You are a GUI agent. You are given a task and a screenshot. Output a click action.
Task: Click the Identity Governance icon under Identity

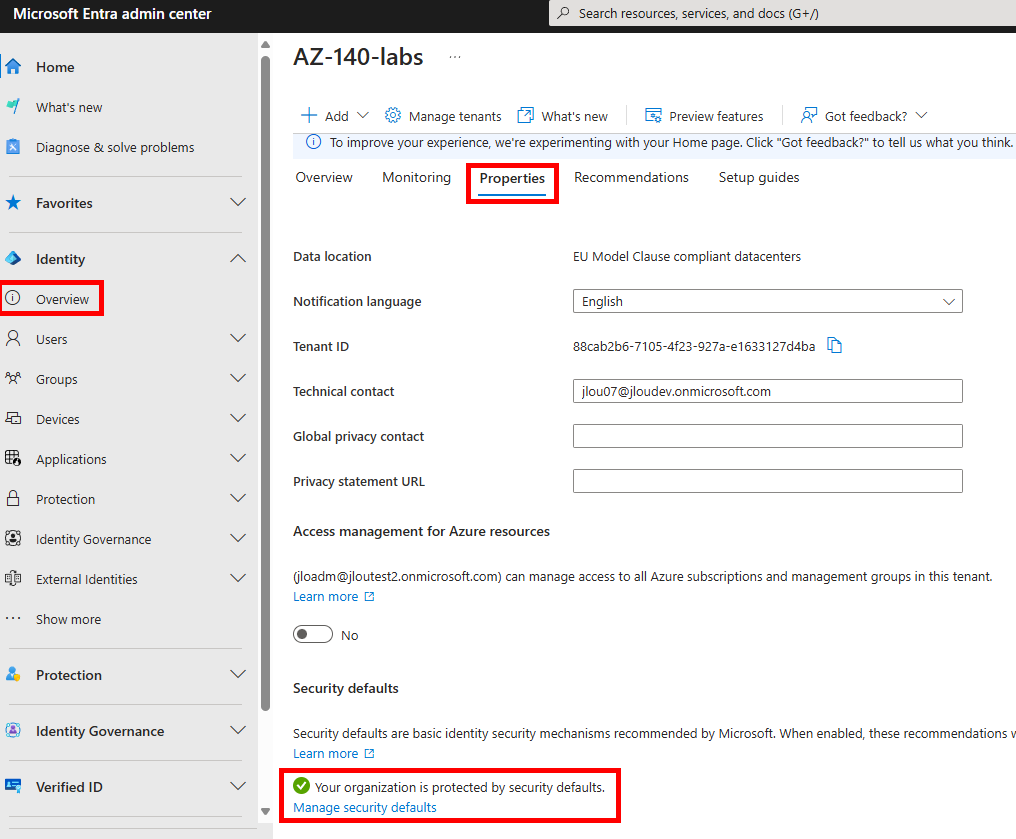pyautogui.click(x=14, y=539)
